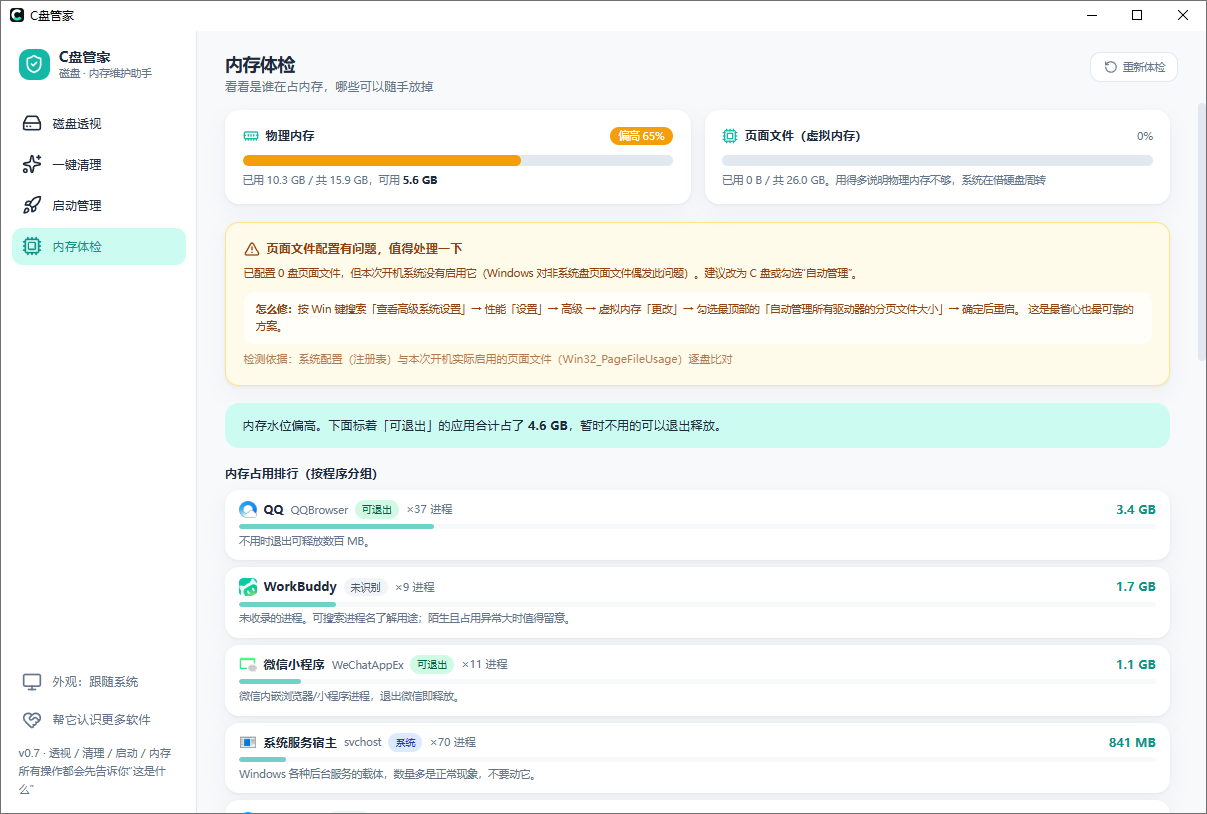Click the QQ memory usage bar
This screenshot has width=1207, height=814.
coord(697,526)
